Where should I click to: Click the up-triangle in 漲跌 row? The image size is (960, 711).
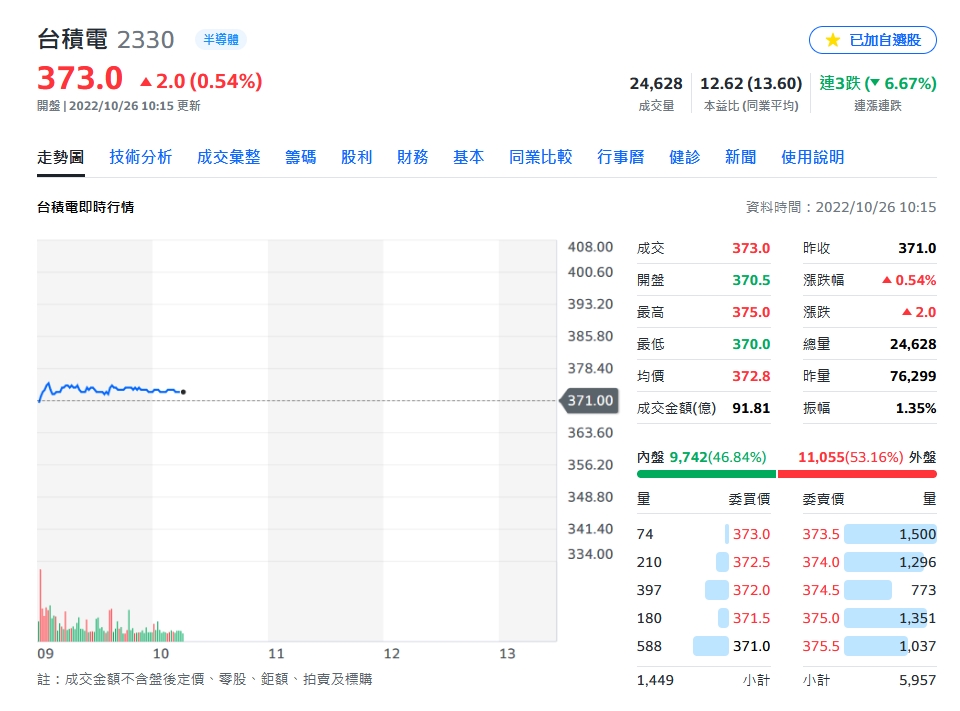pyautogui.click(x=907, y=312)
